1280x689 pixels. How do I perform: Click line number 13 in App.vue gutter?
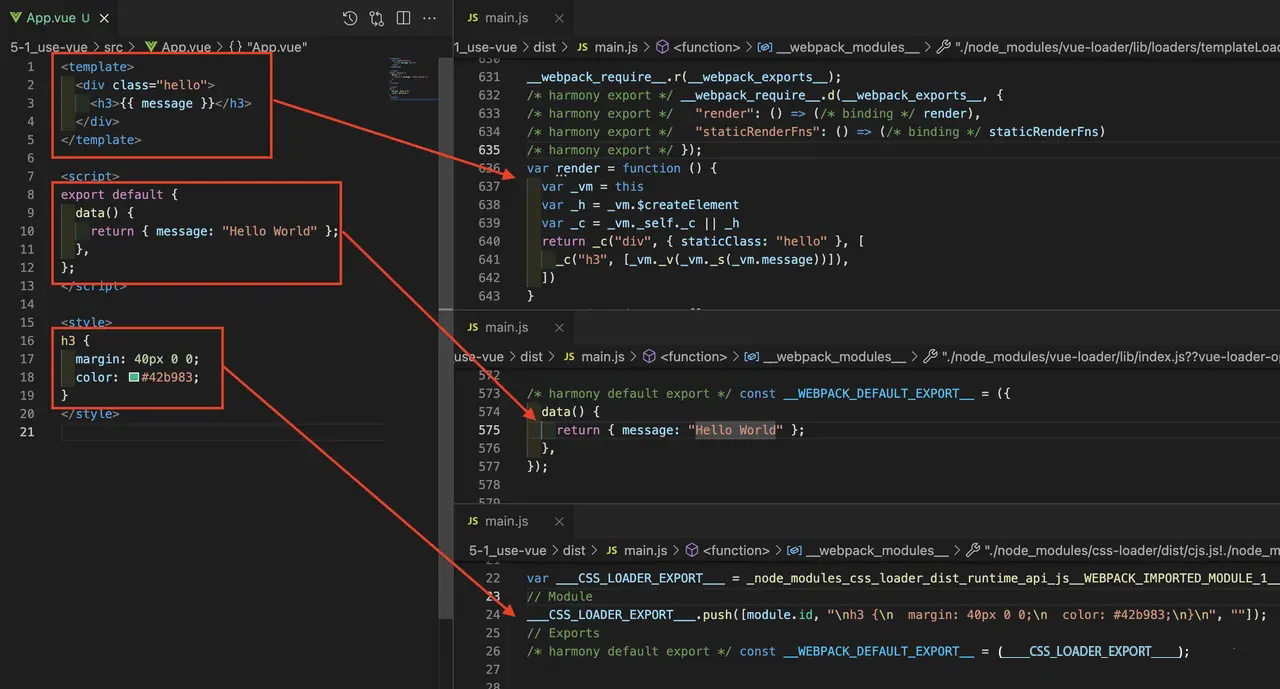point(27,286)
